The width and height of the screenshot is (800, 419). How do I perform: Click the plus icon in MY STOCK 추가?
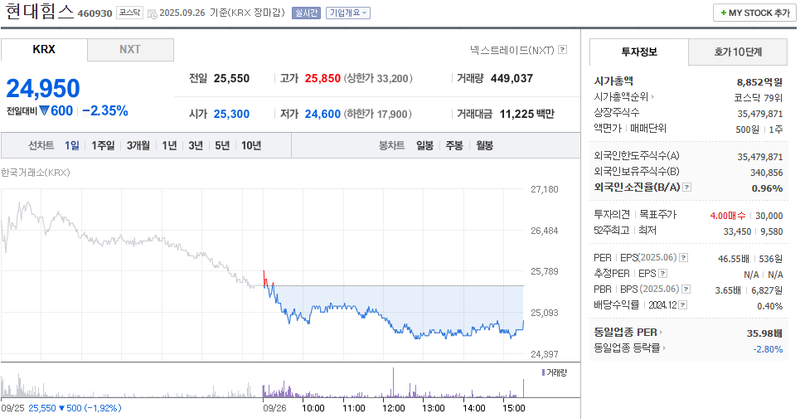point(723,13)
